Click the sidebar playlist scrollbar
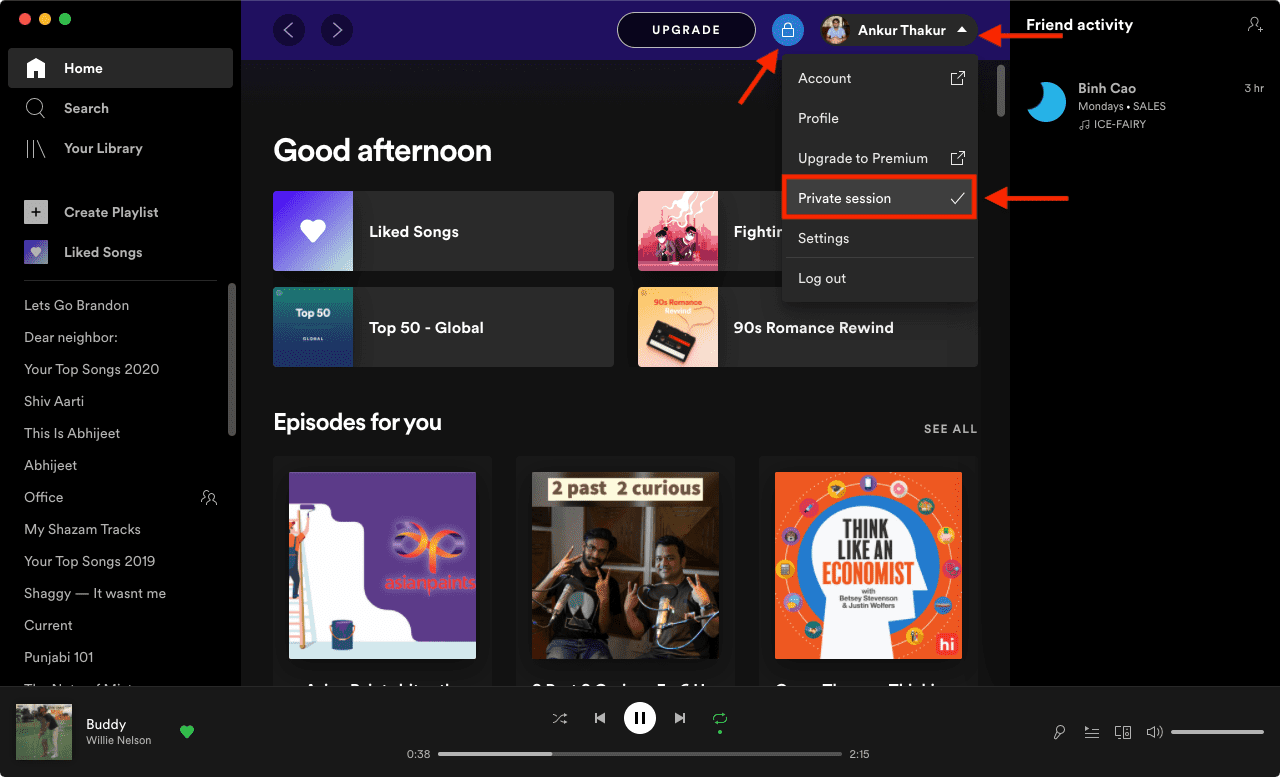This screenshot has width=1280, height=777. (x=232, y=360)
